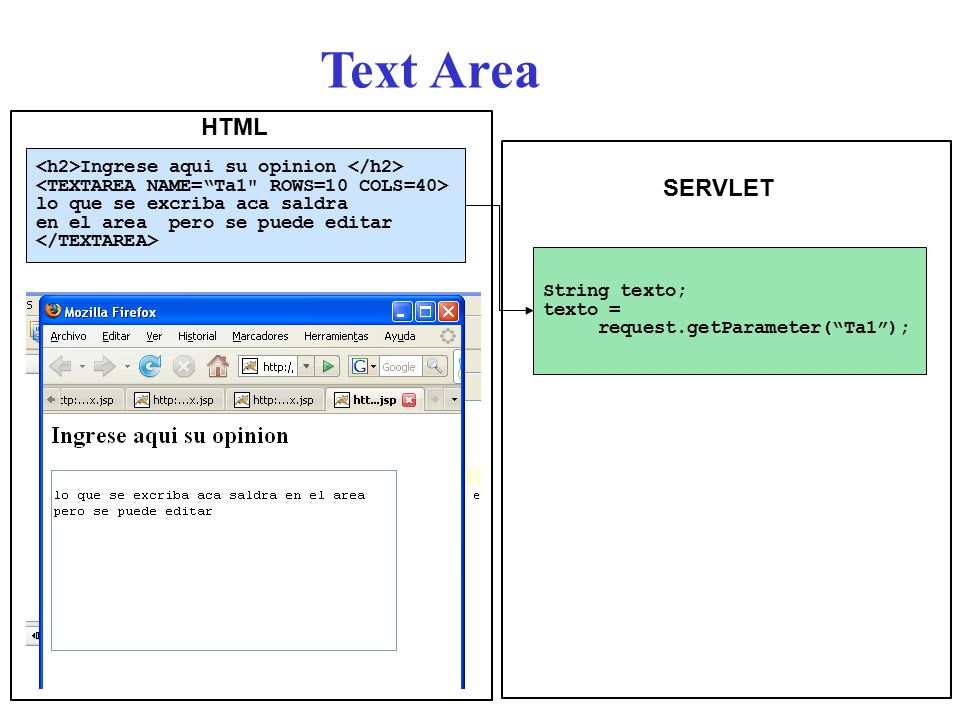
Task: Click the 'Ingrese aqui su opinion' heading
Action: coord(170,436)
